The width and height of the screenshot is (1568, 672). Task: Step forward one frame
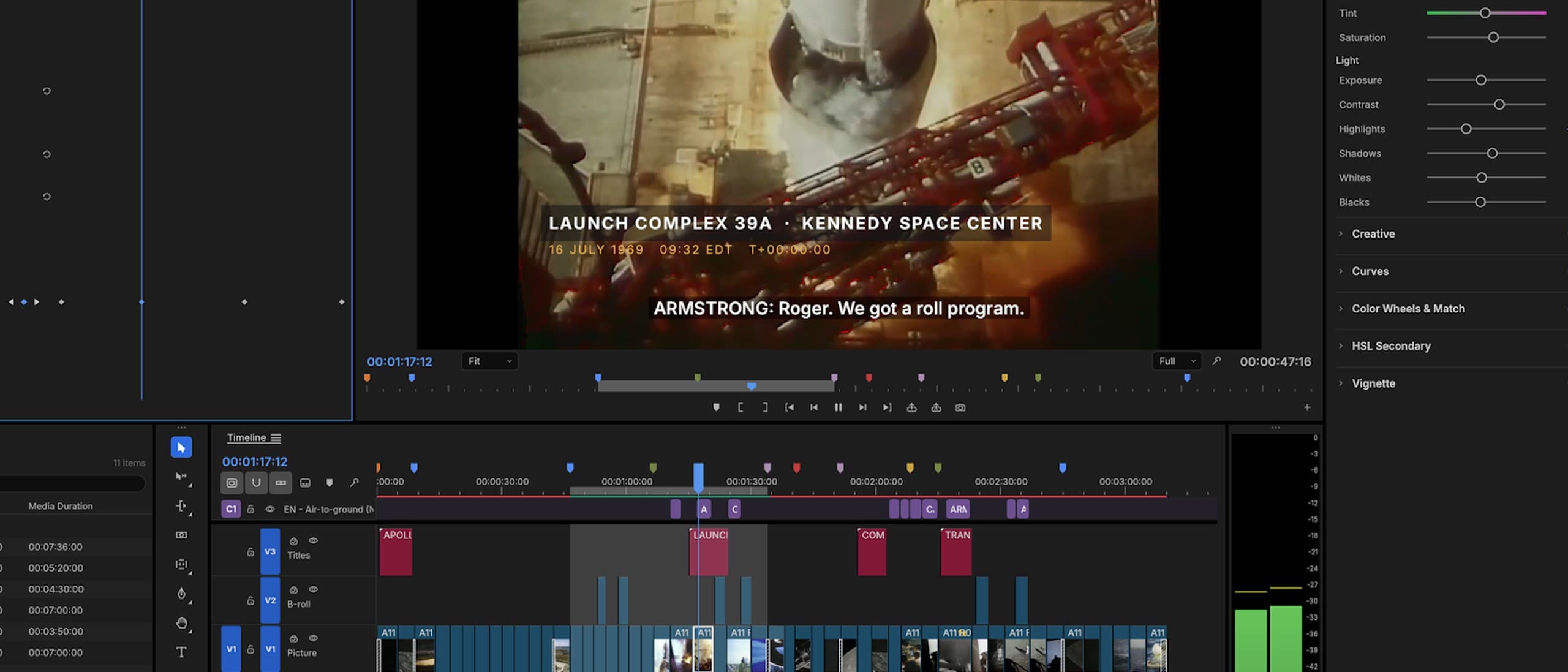(x=862, y=407)
